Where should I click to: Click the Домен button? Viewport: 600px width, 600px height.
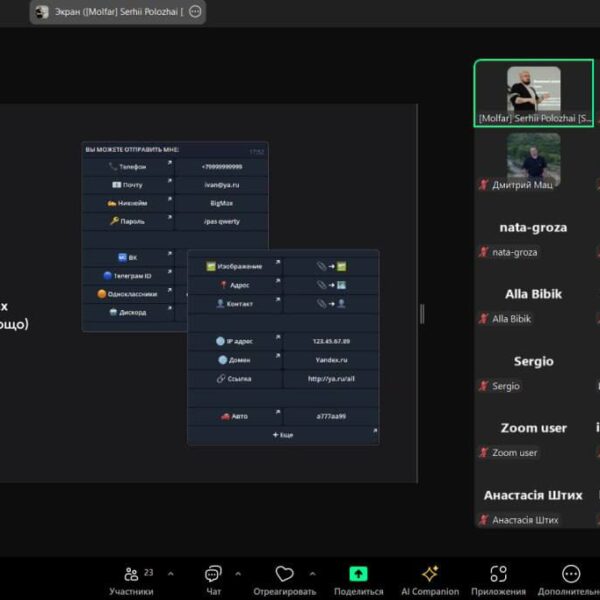tap(235, 360)
